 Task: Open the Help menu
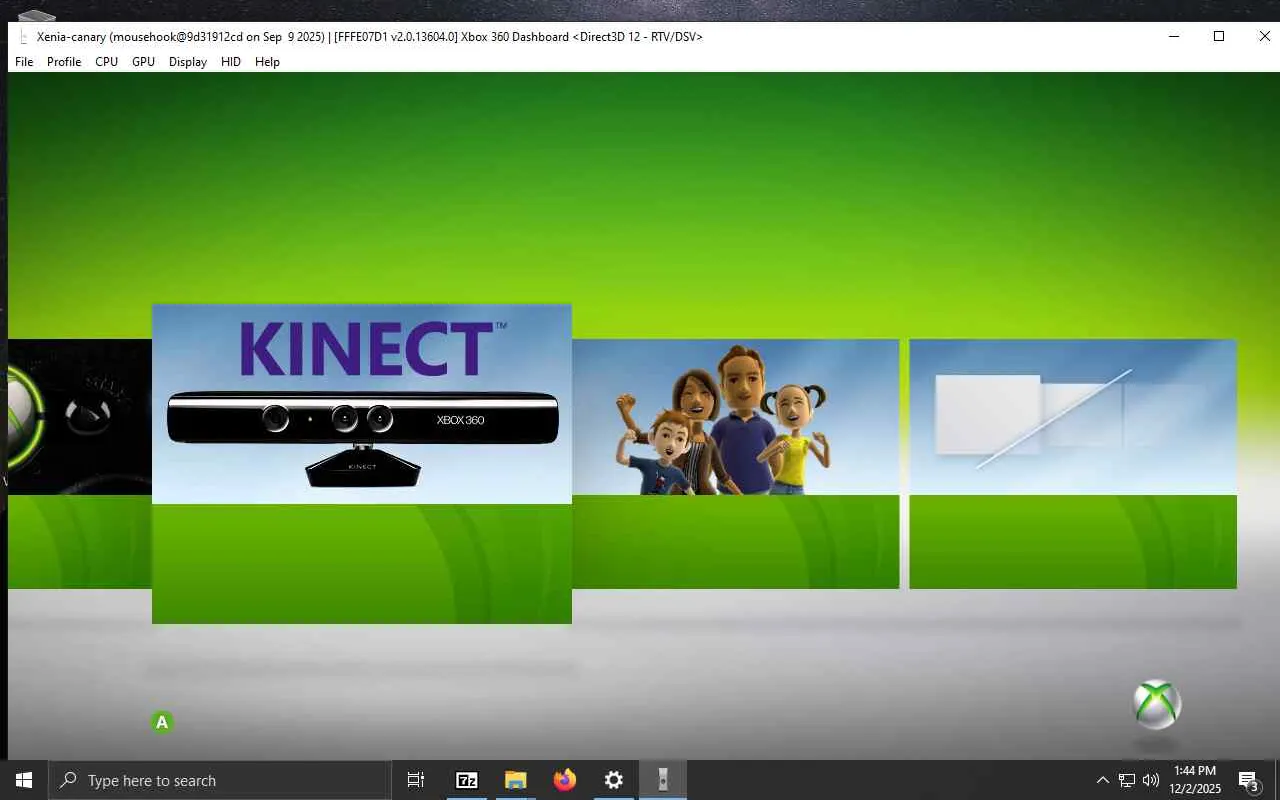267,62
